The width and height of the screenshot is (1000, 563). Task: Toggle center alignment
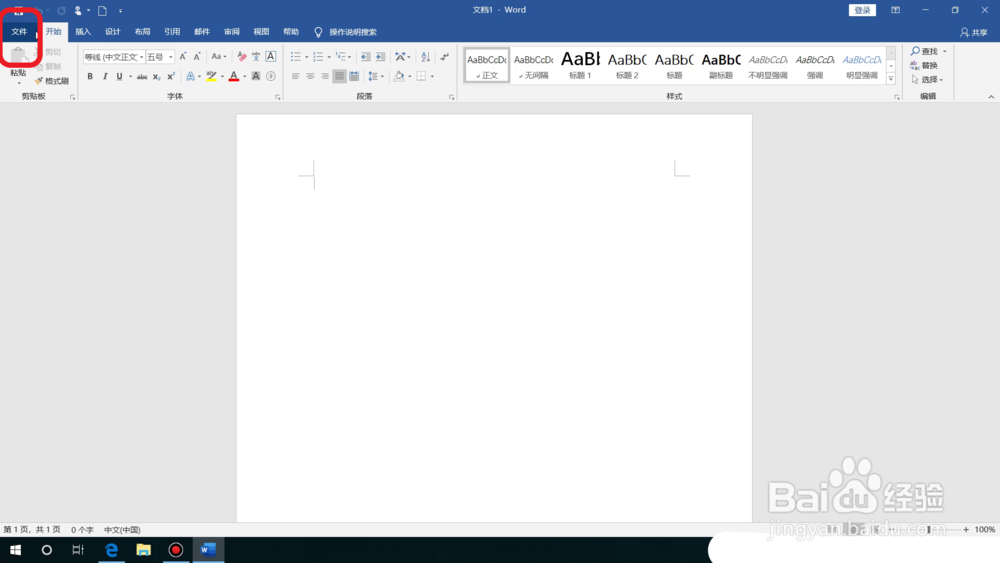click(310, 77)
